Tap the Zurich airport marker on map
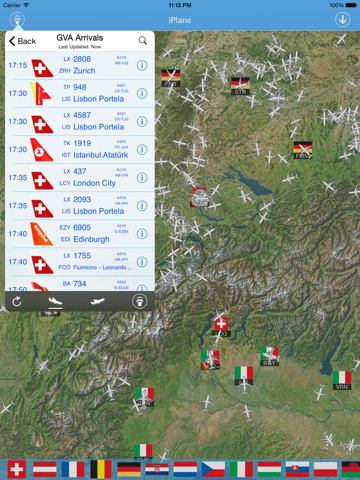The height and width of the screenshot is (480, 360). 200,198
